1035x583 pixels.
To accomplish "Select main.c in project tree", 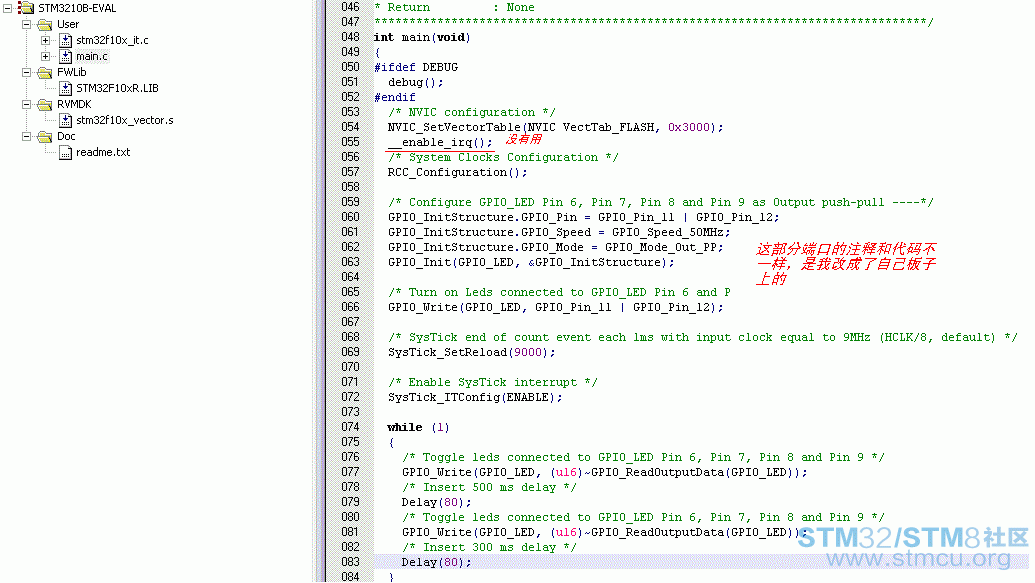I will [x=92, y=56].
